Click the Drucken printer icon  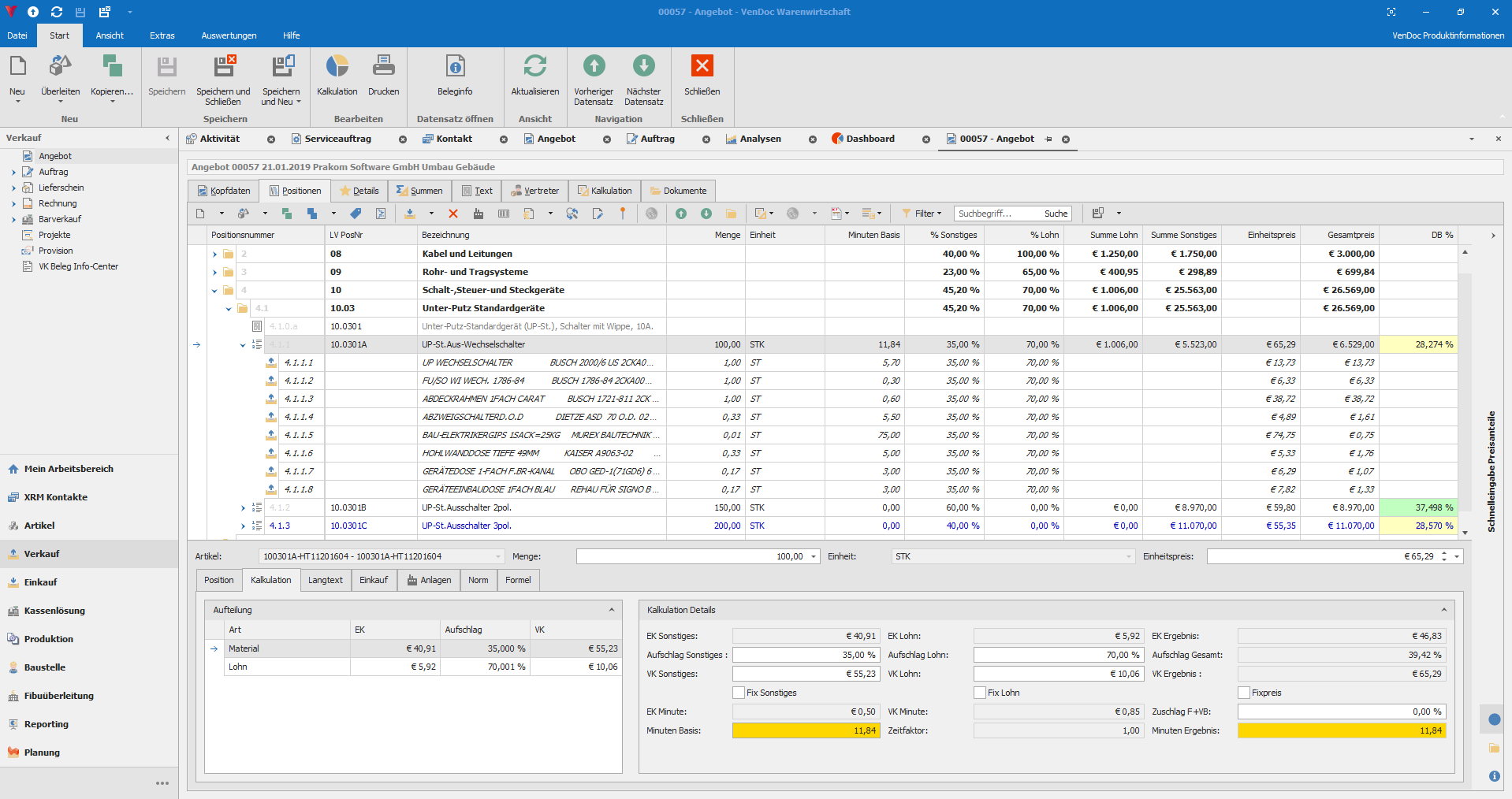pyautogui.click(x=383, y=67)
